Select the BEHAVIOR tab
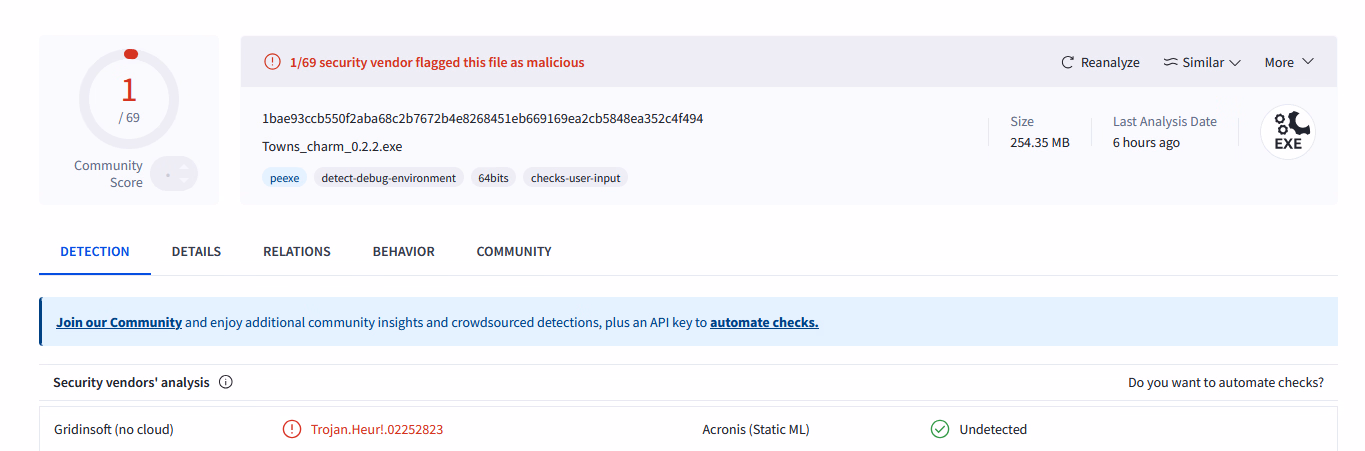1365x451 pixels. coord(404,252)
